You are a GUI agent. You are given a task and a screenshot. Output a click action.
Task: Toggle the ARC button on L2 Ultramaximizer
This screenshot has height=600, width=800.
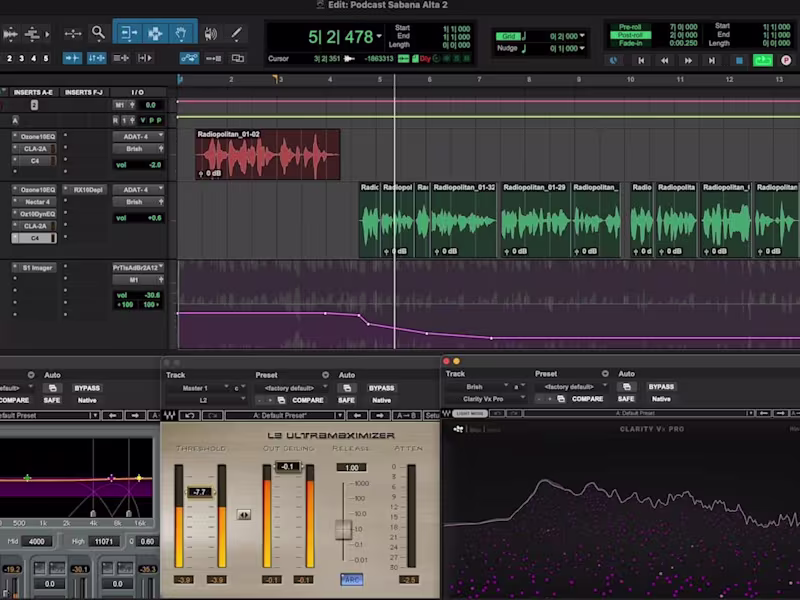[351, 579]
